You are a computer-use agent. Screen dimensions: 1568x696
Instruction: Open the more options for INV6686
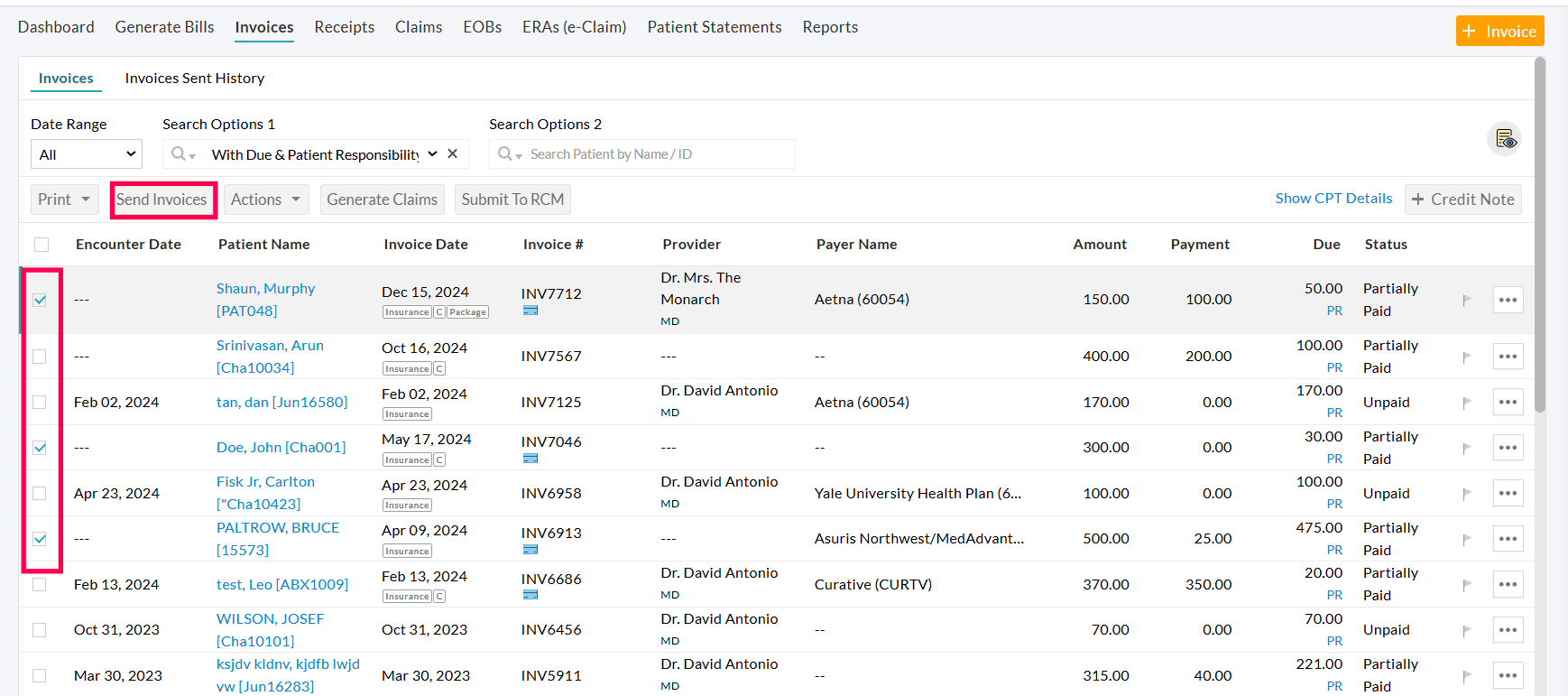pyautogui.click(x=1508, y=585)
